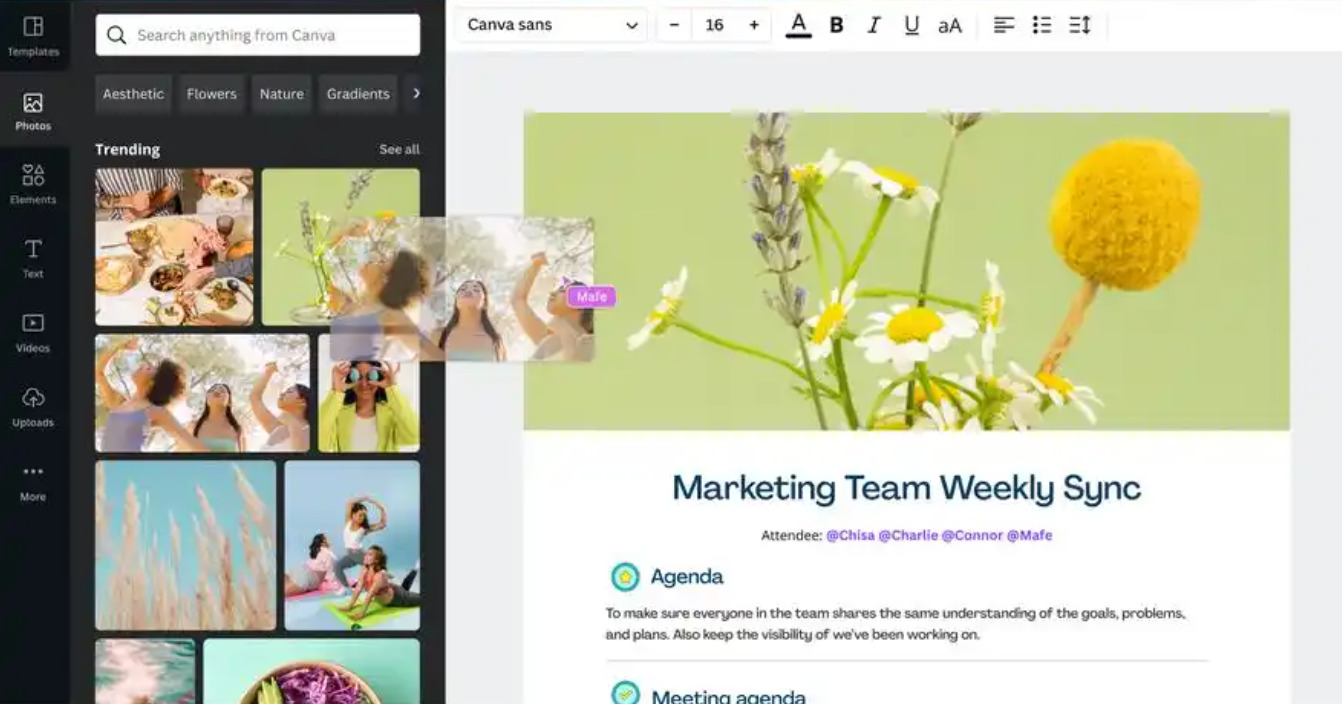Filter photos by Flowers
Image resolution: width=1342 pixels, height=704 pixels.
pos(212,94)
